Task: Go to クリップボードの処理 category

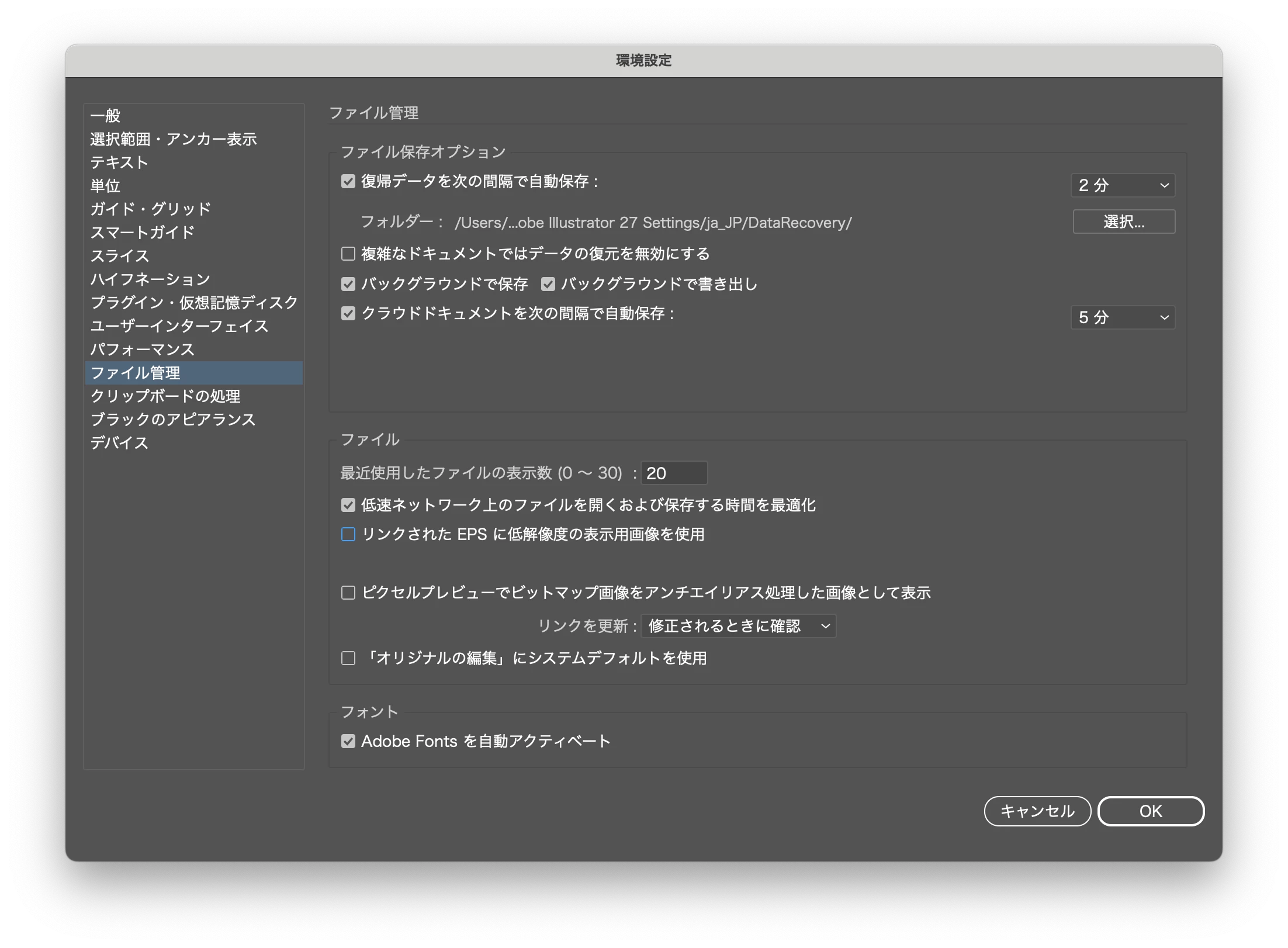Action: coord(165,396)
